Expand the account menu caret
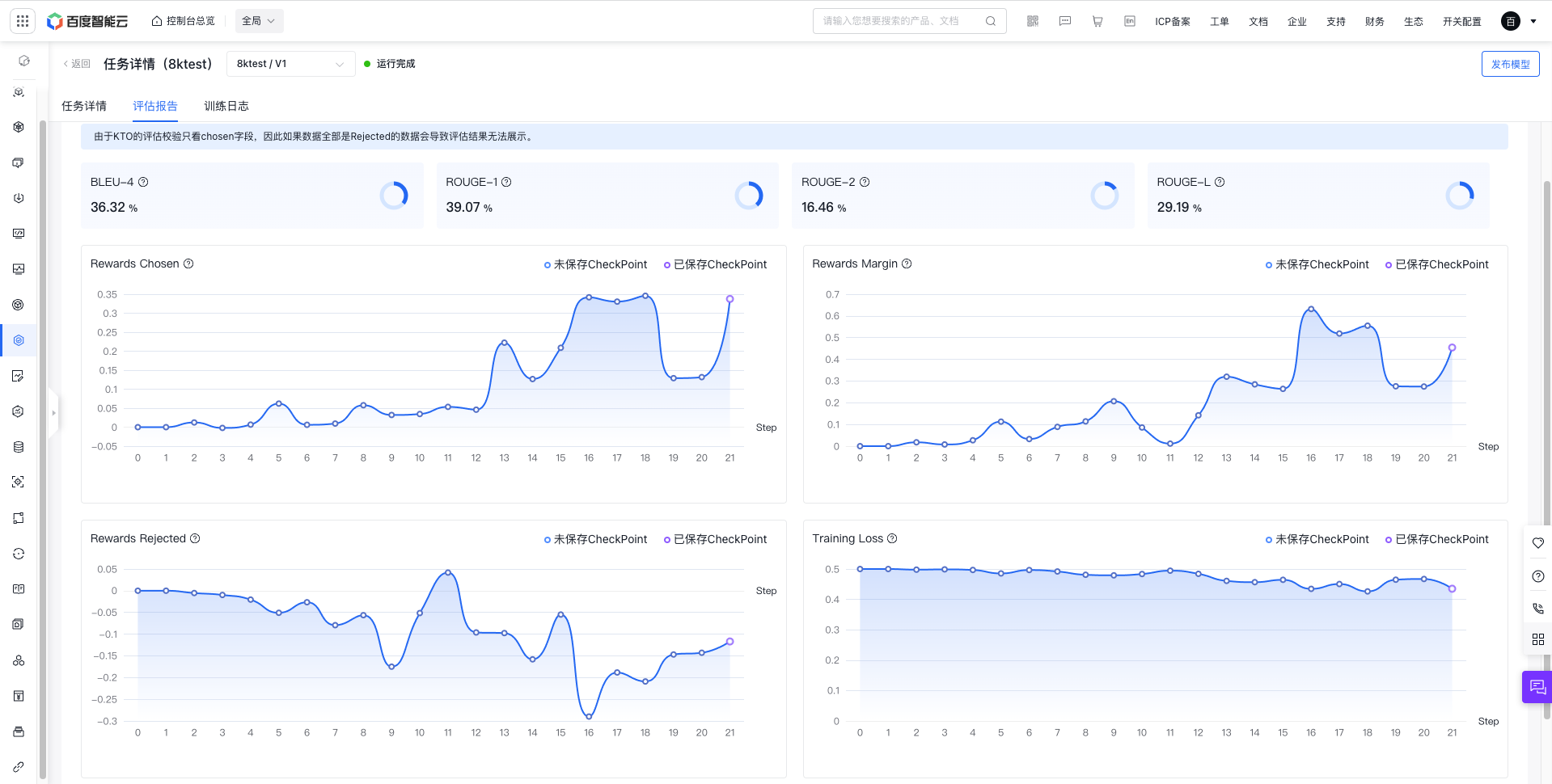Image resolution: width=1552 pixels, height=784 pixels. [1533, 21]
